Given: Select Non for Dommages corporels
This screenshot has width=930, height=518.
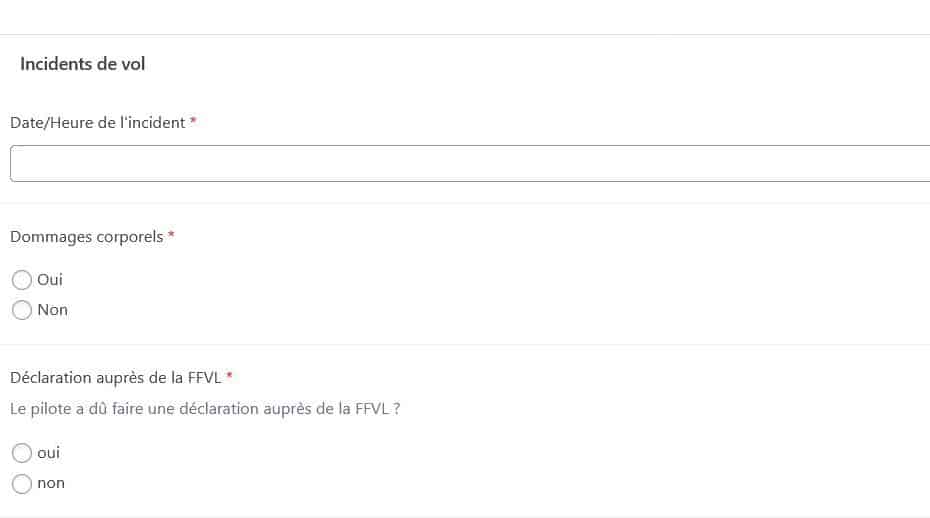Looking at the screenshot, I should pyautogui.click(x=22, y=310).
